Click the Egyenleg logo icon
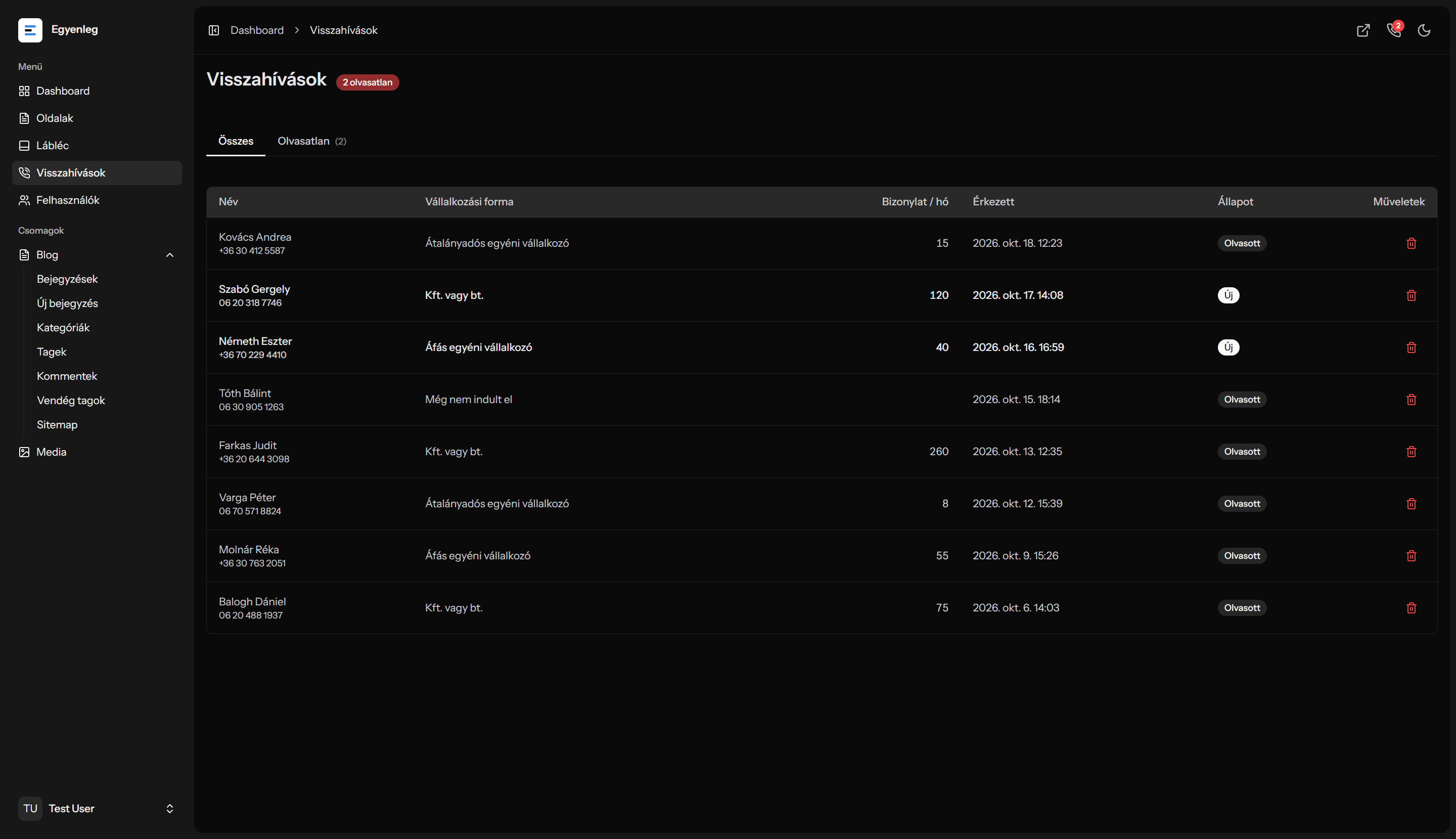The height and width of the screenshot is (839, 1456). (30, 30)
